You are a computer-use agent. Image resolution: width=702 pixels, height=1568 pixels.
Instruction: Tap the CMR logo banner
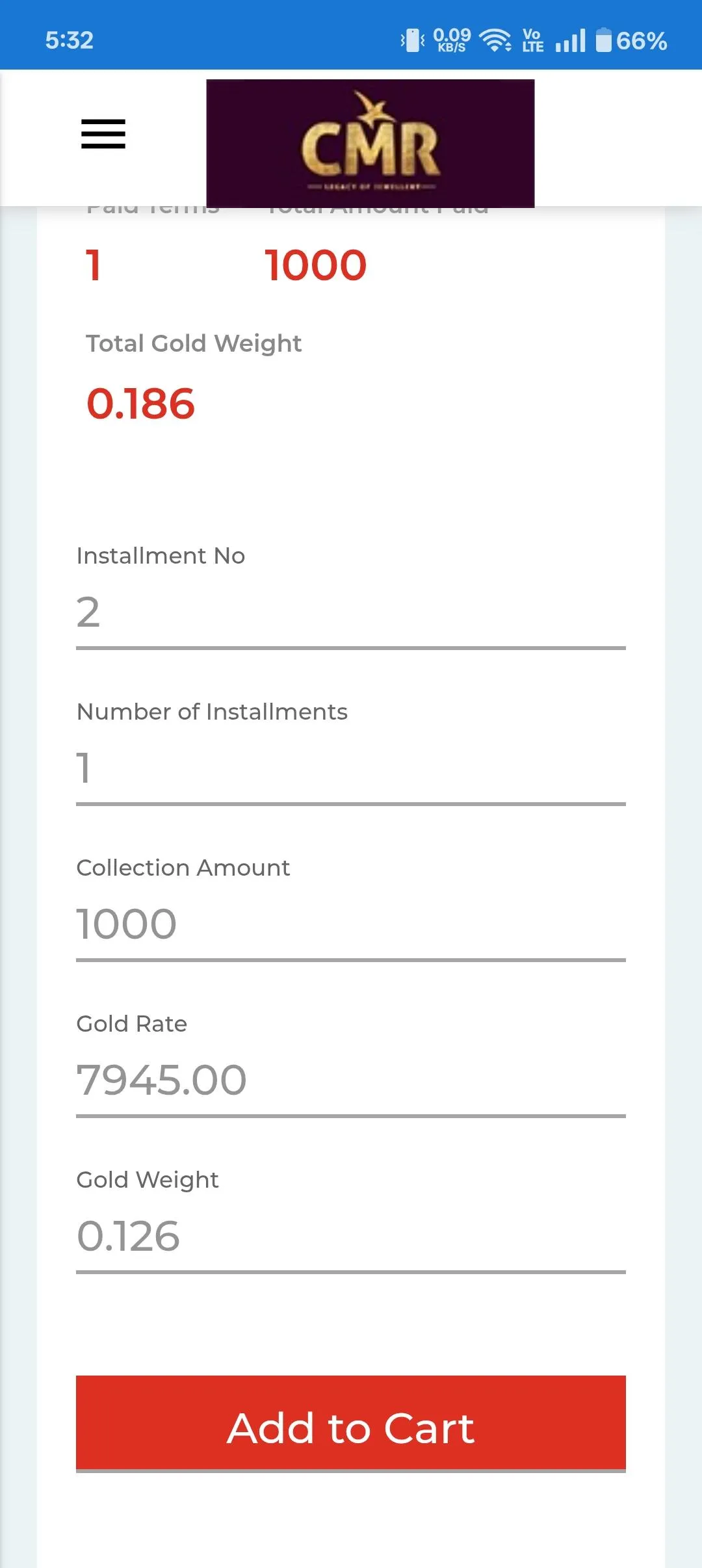pos(370,144)
